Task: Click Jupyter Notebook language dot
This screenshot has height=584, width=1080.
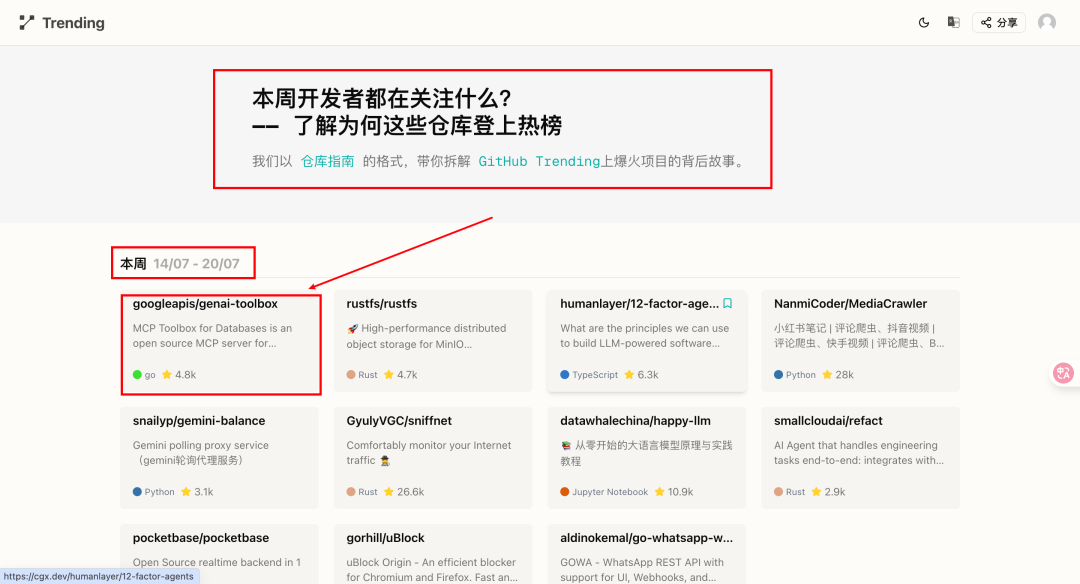Action: (565, 492)
